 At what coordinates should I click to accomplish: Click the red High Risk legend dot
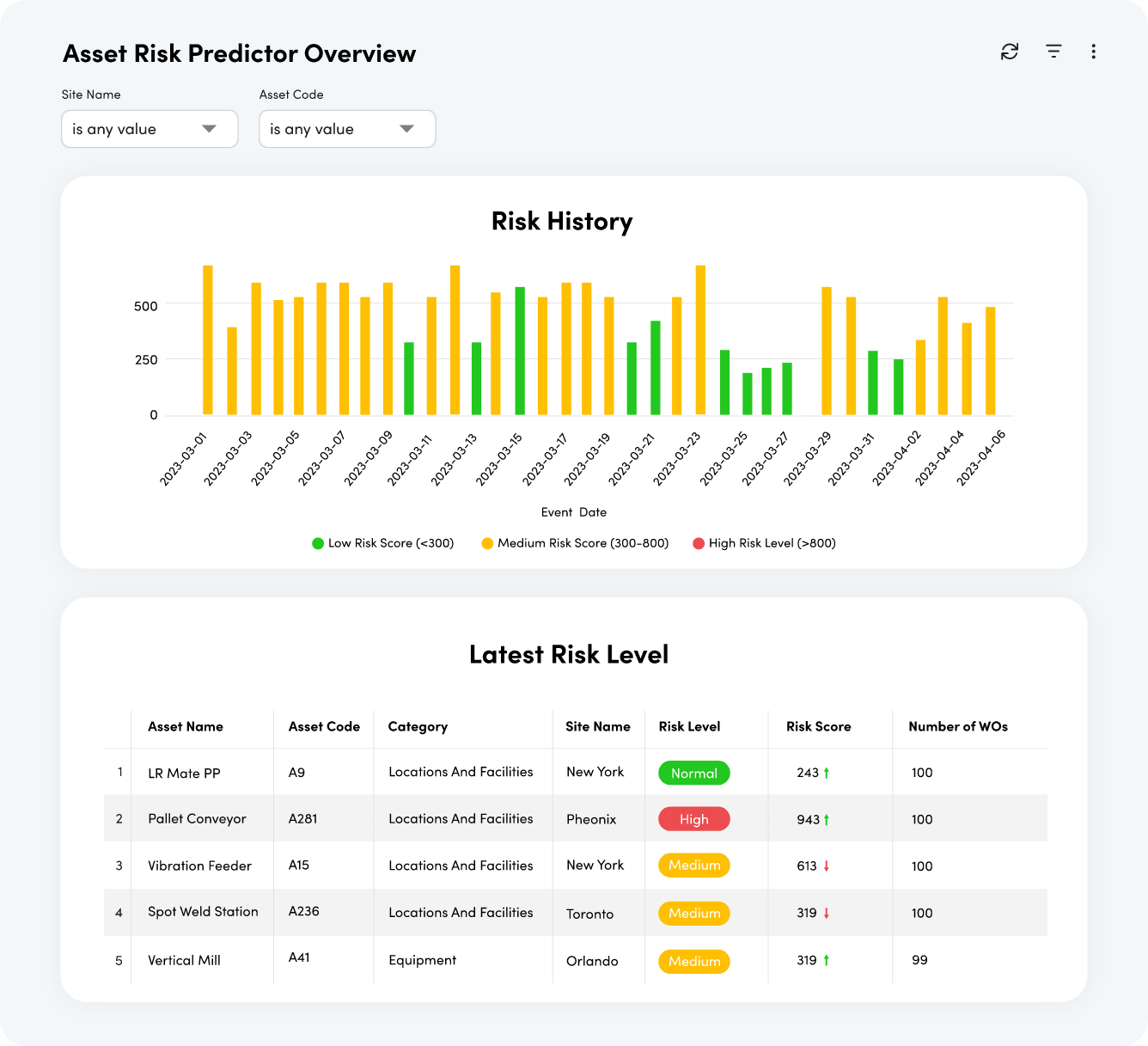coord(698,543)
